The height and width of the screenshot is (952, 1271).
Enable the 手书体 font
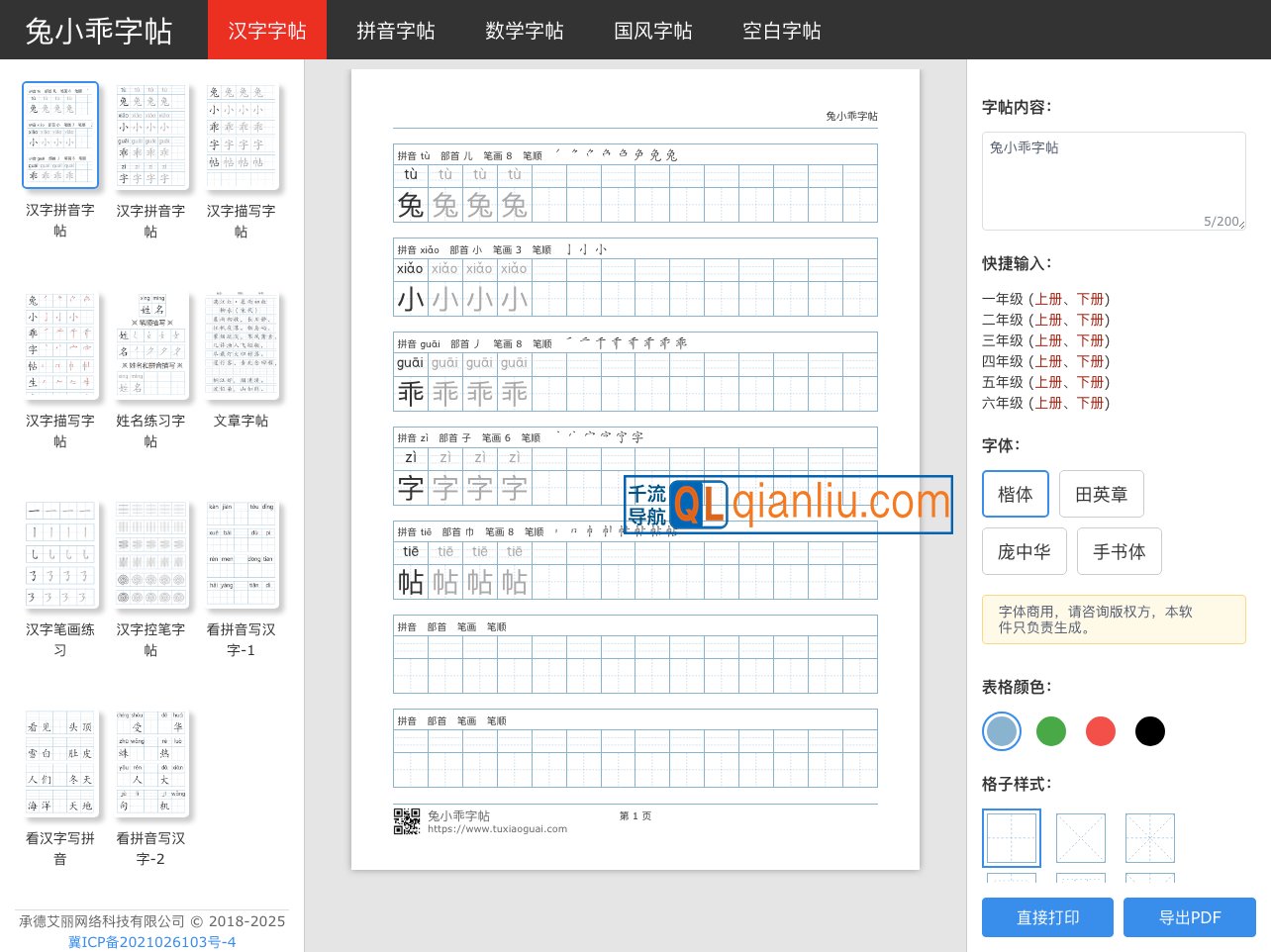click(1119, 551)
